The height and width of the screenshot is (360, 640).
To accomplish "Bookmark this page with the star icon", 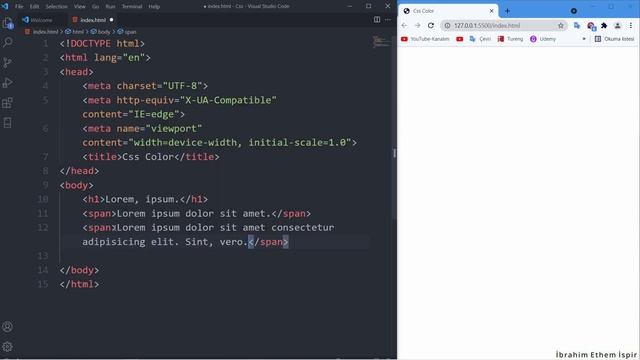I will coord(560,25).
